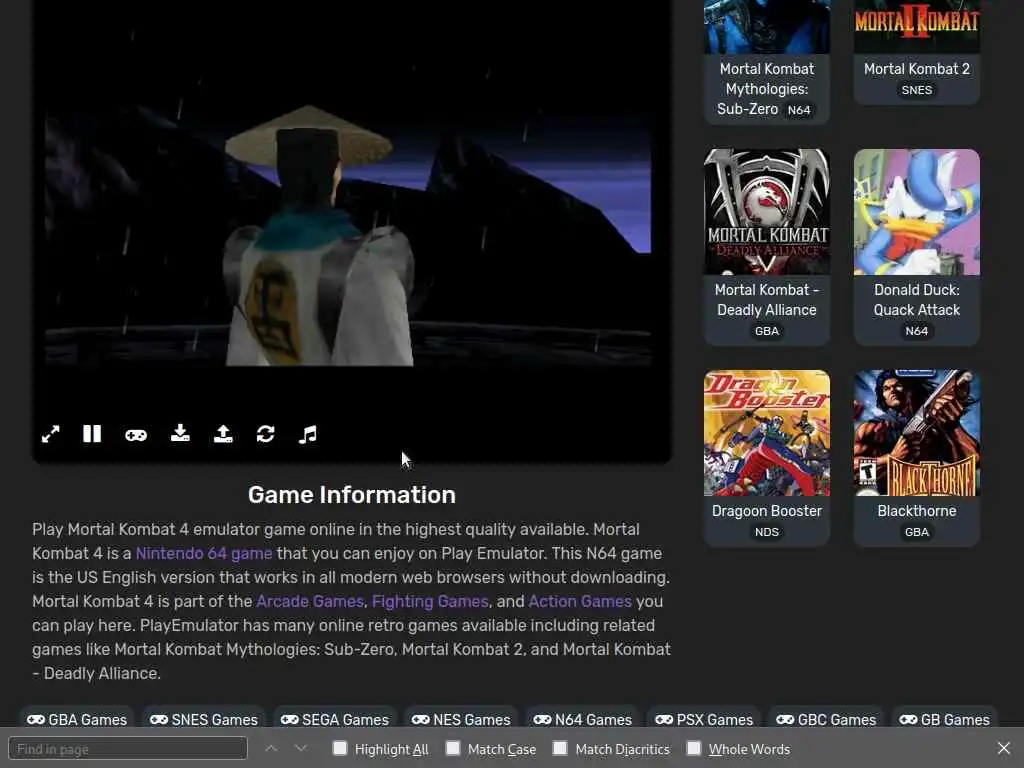
Task: Jump to previous find result arrow
Action: pos(271,748)
